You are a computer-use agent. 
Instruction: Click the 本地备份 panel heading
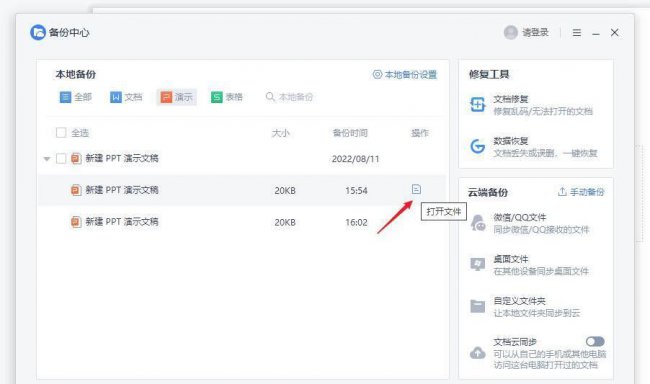click(75, 75)
